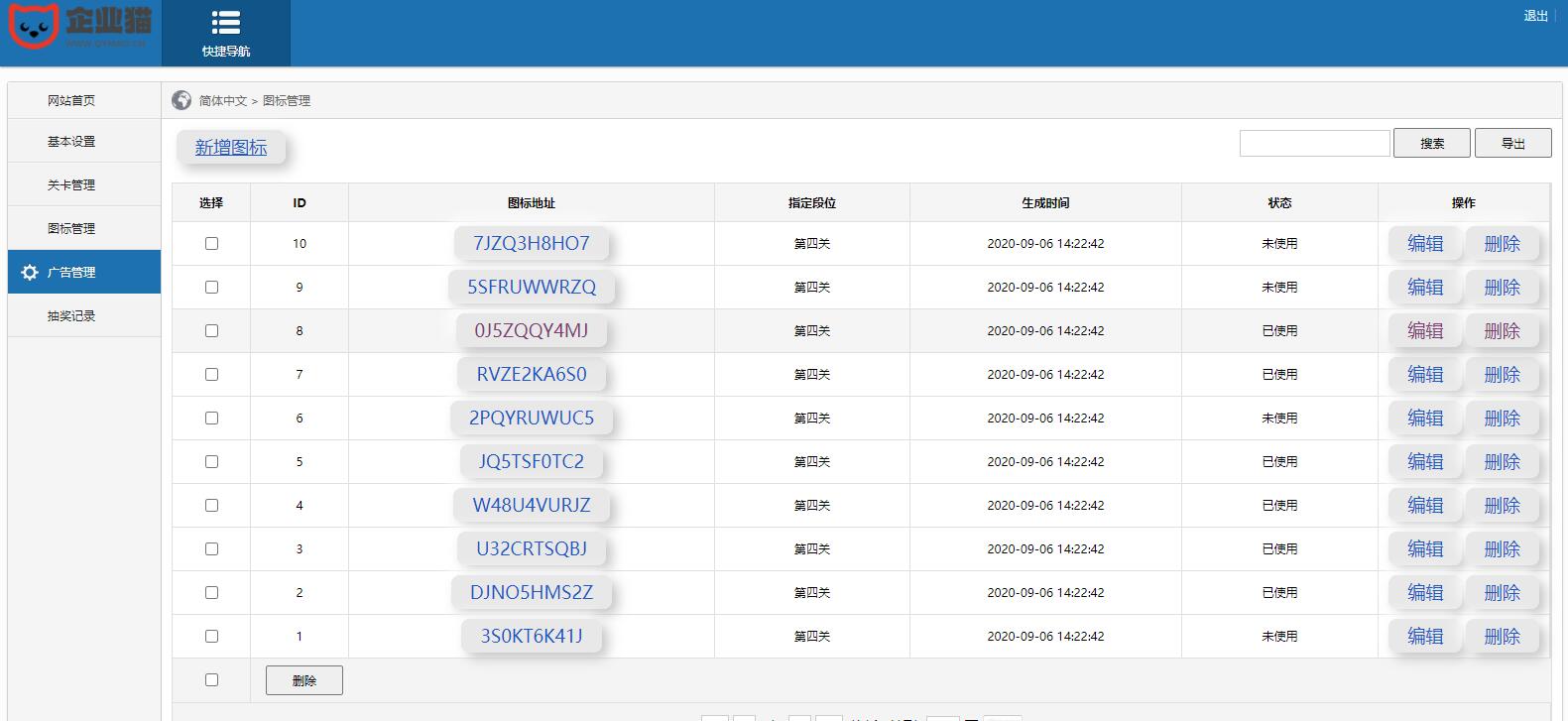Open 抽奖记录 in the sidebar
Image resolution: width=1568 pixels, height=721 pixels.
click(71, 315)
